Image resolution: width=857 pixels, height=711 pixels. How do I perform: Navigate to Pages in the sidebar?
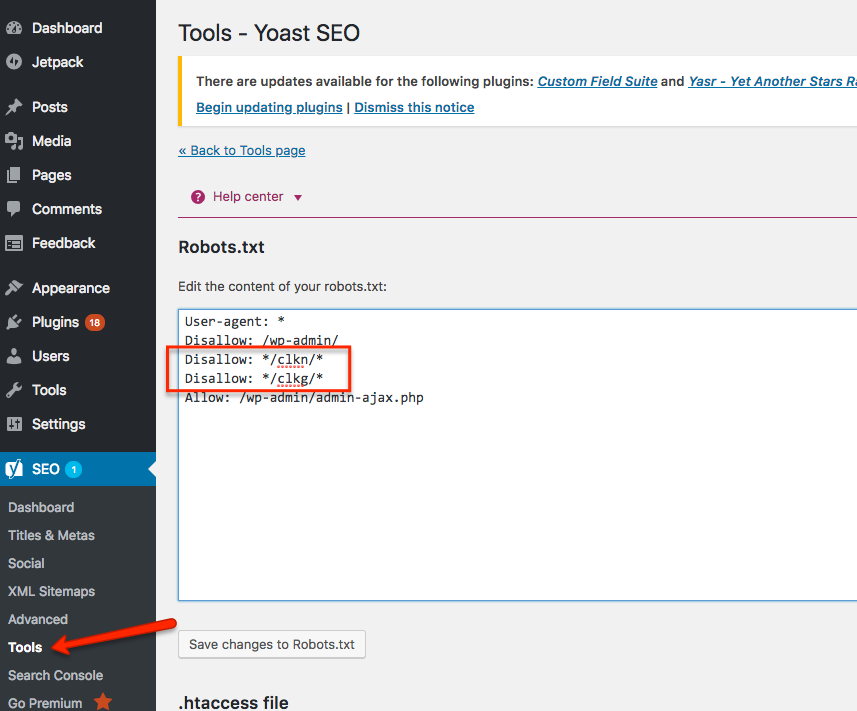point(51,175)
